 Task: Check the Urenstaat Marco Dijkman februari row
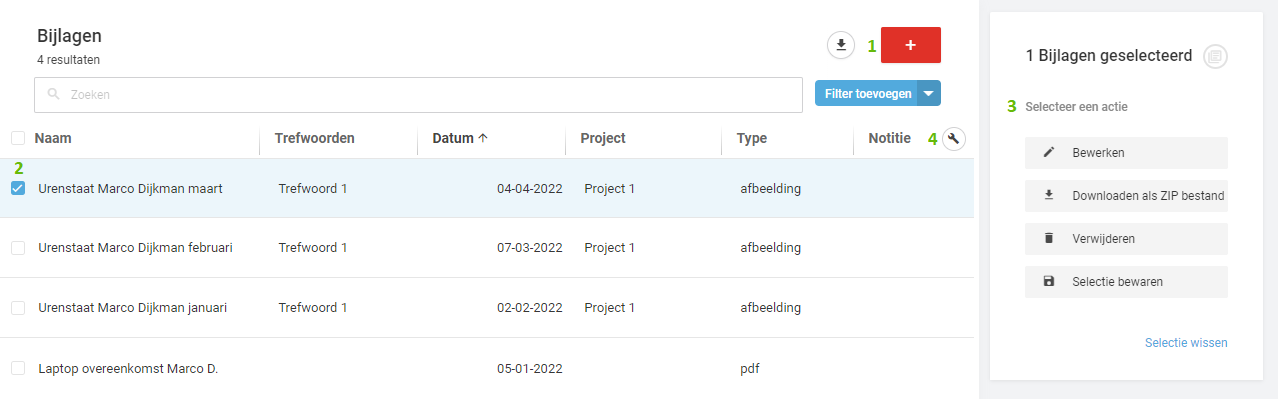(18, 248)
